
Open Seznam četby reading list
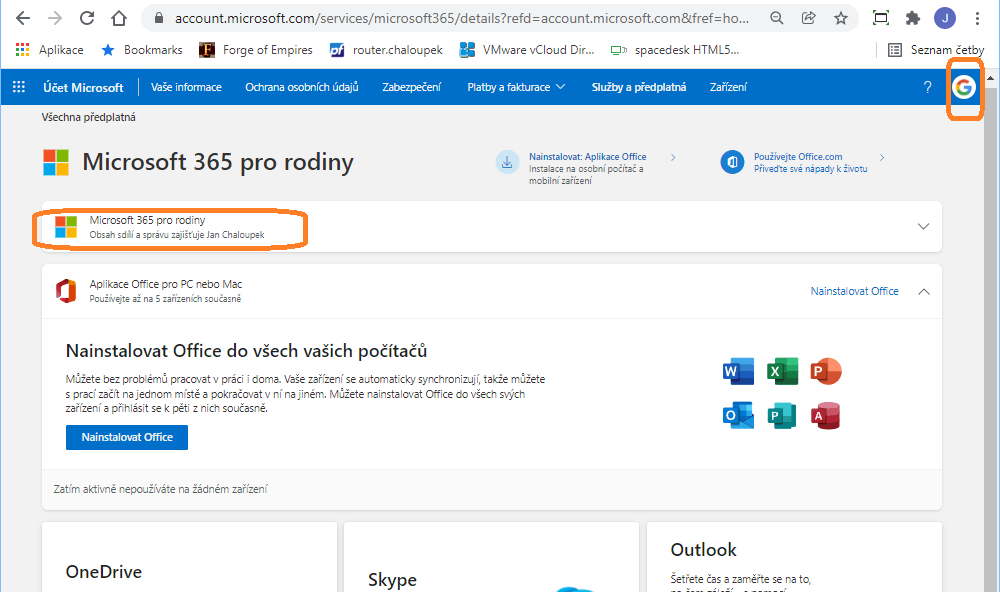(936, 50)
